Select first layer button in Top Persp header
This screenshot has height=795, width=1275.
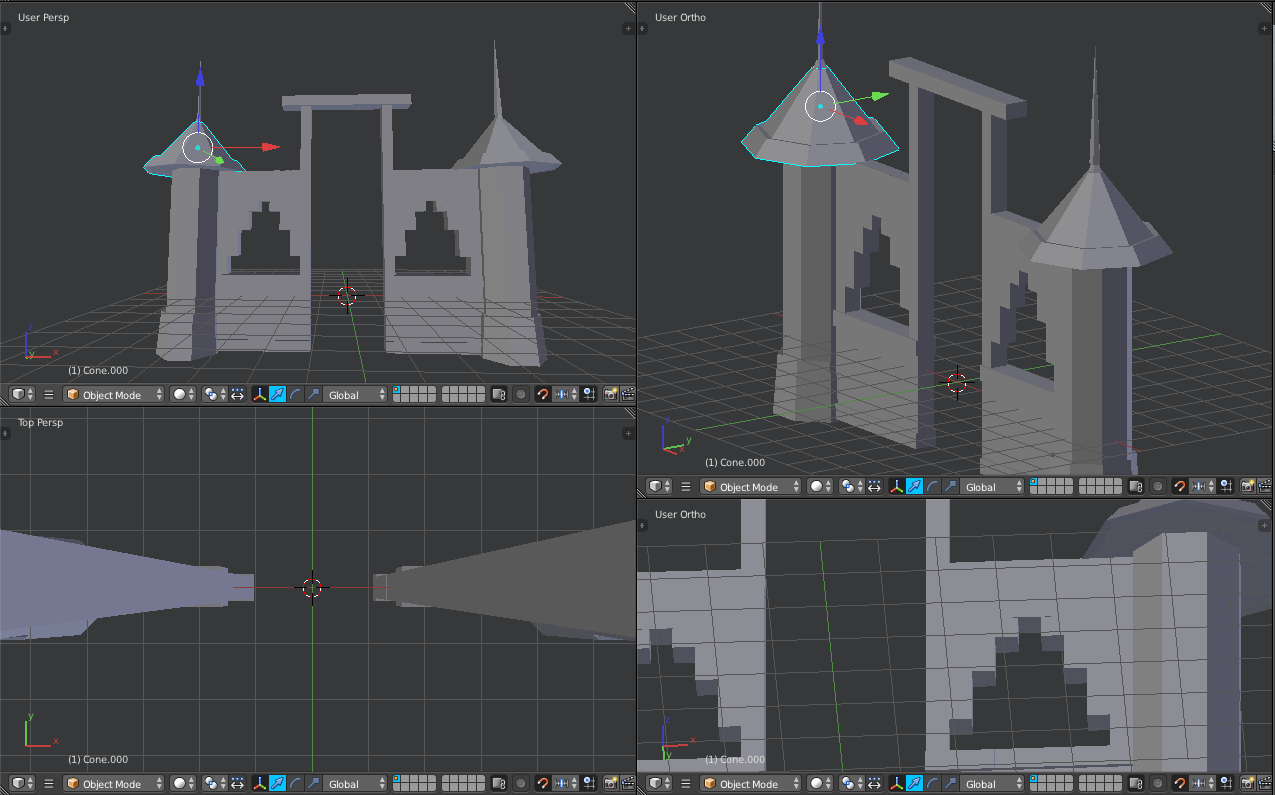point(397,779)
